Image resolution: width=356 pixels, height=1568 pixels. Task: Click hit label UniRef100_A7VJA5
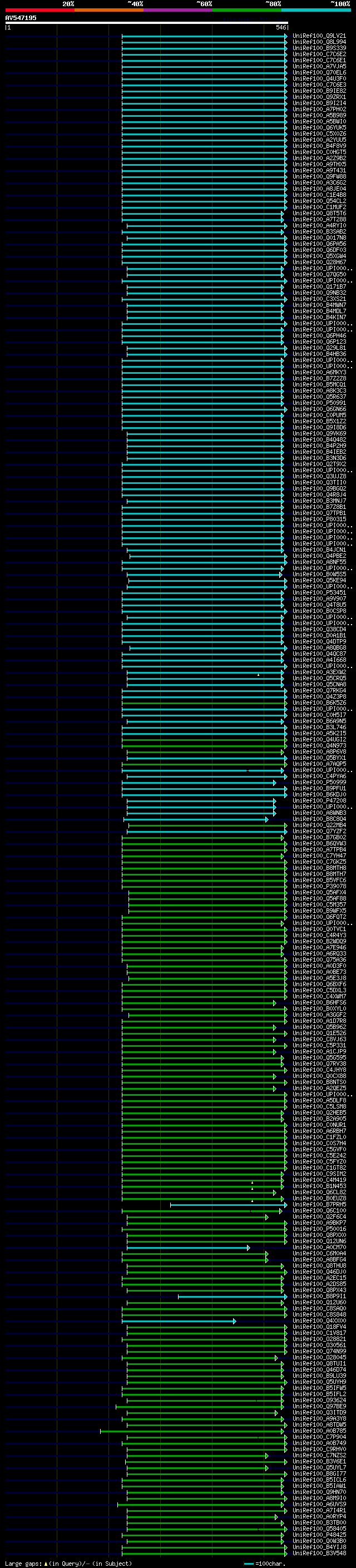click(319, 66)
